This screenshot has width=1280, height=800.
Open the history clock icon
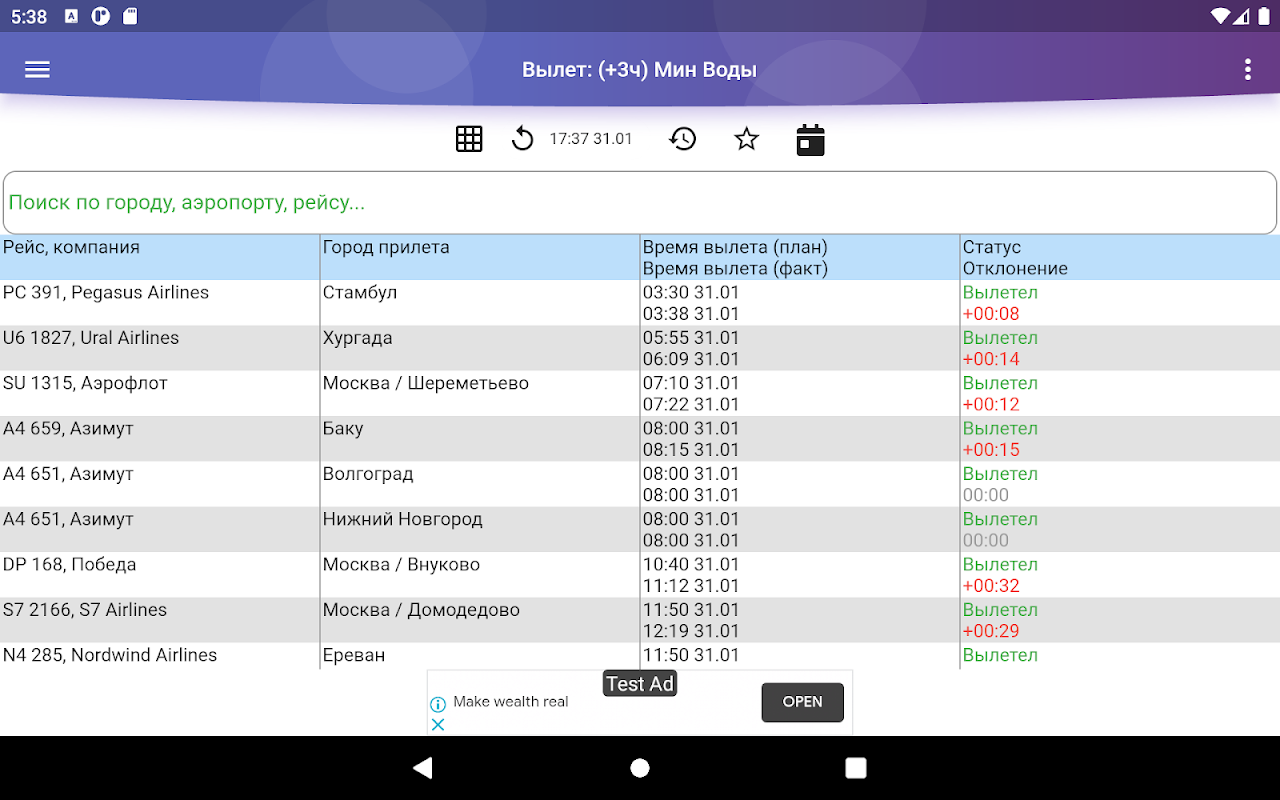click(x=683, y=139)
